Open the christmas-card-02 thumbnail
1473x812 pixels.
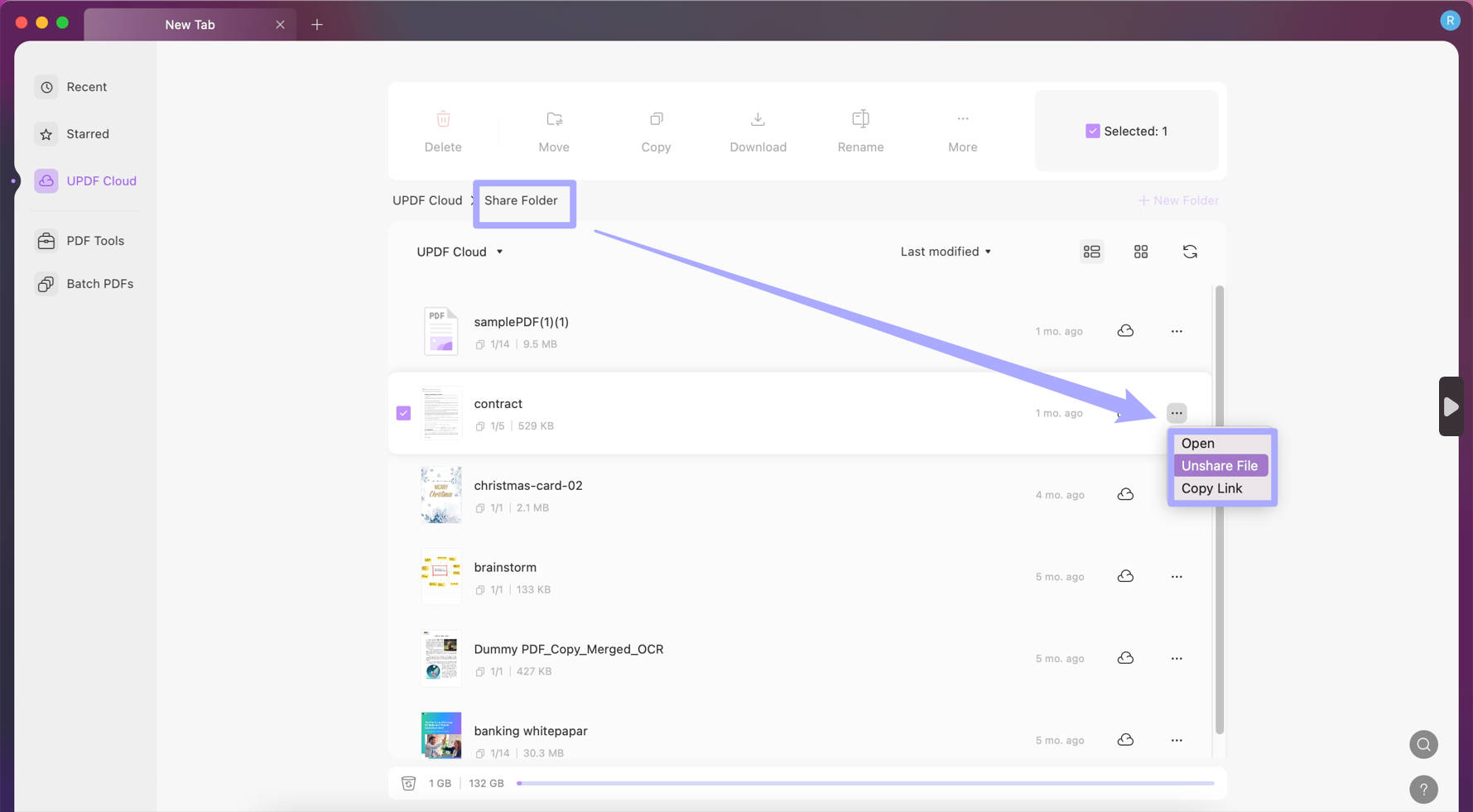click(x=440, y=495)
